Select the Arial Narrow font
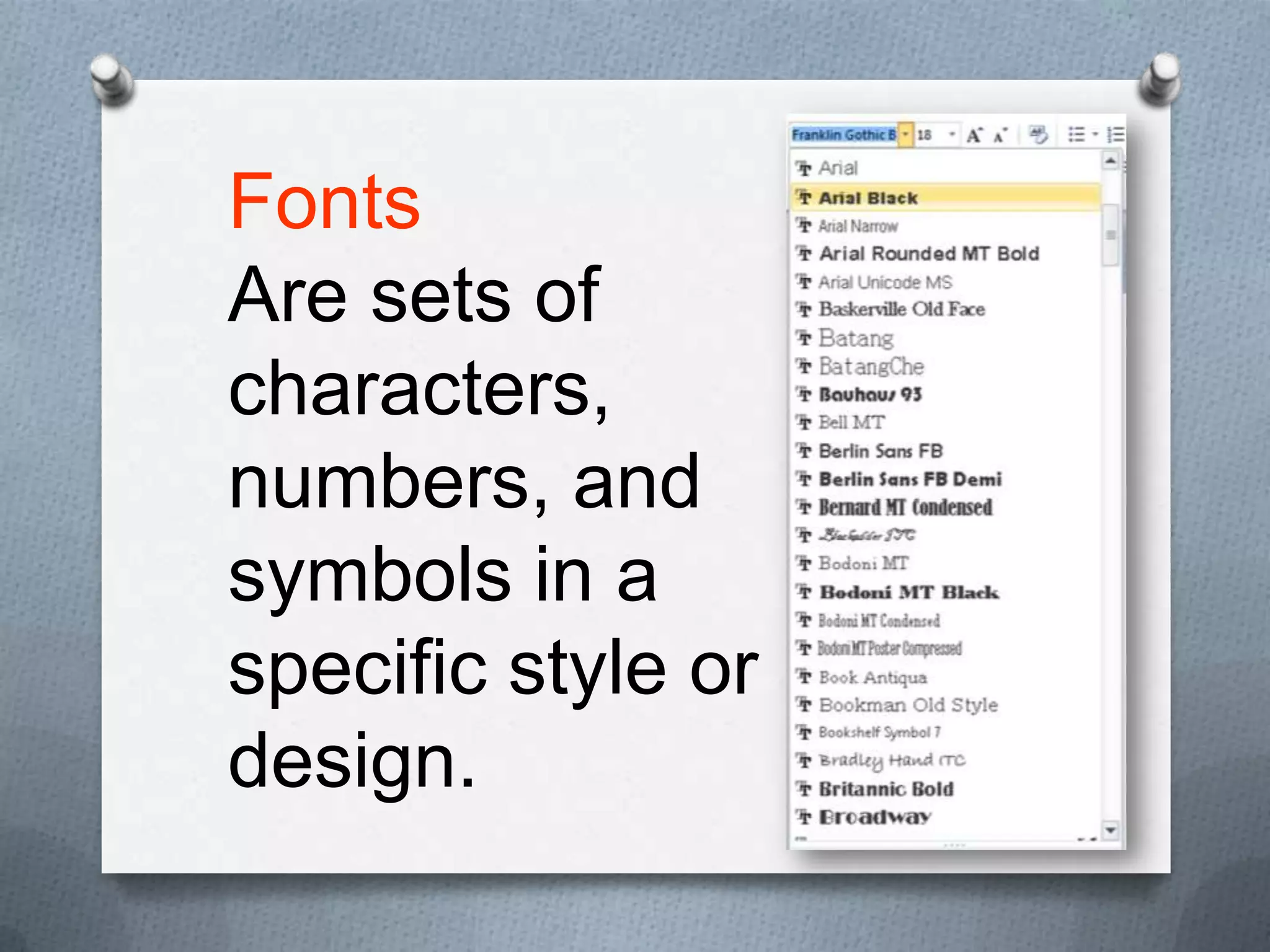1270x952 pixels. tap(946, 226)
